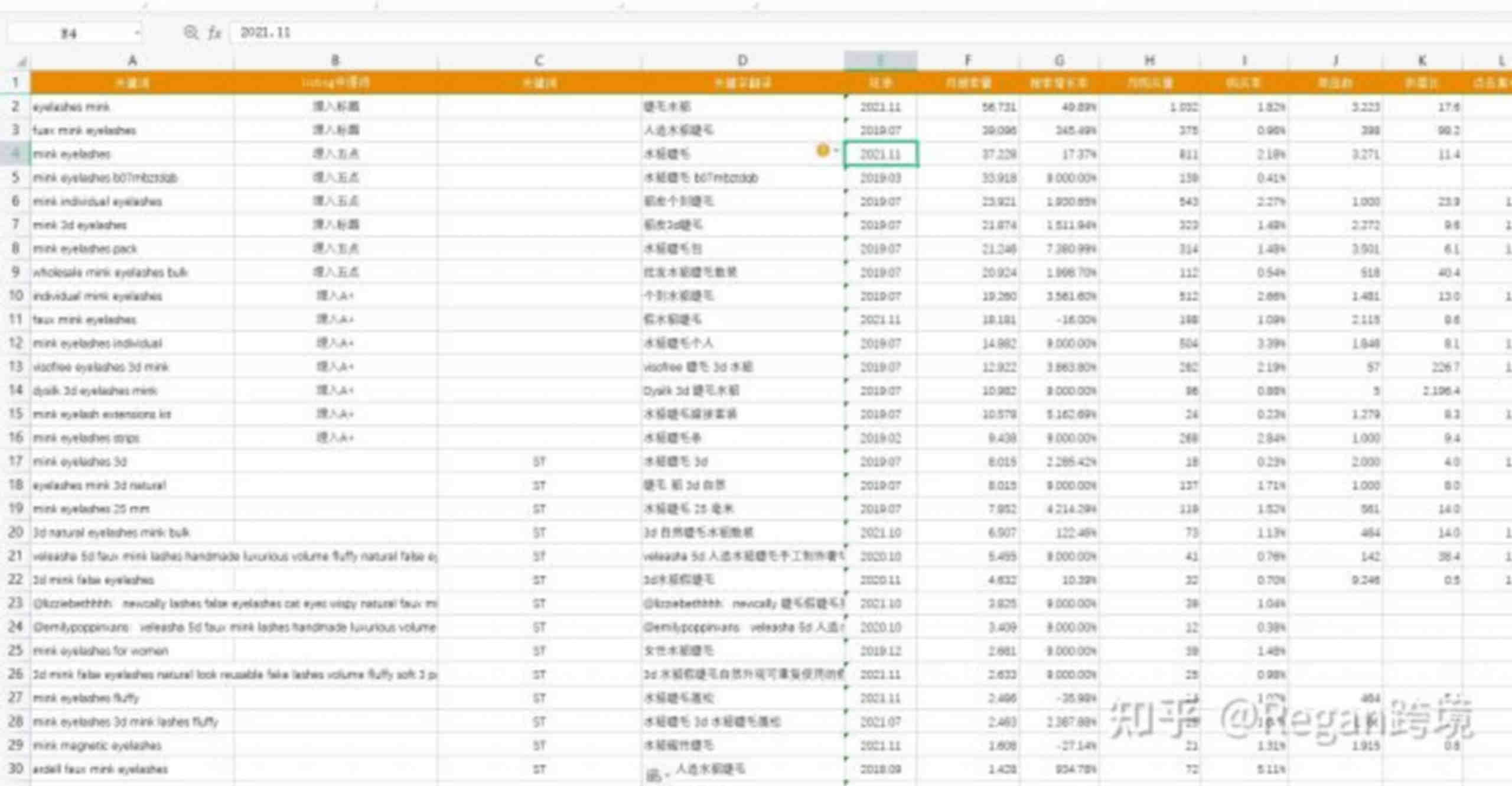This screenshot has height=786, width=1512.
Task: Select column G header
Action: point(1060,60)
